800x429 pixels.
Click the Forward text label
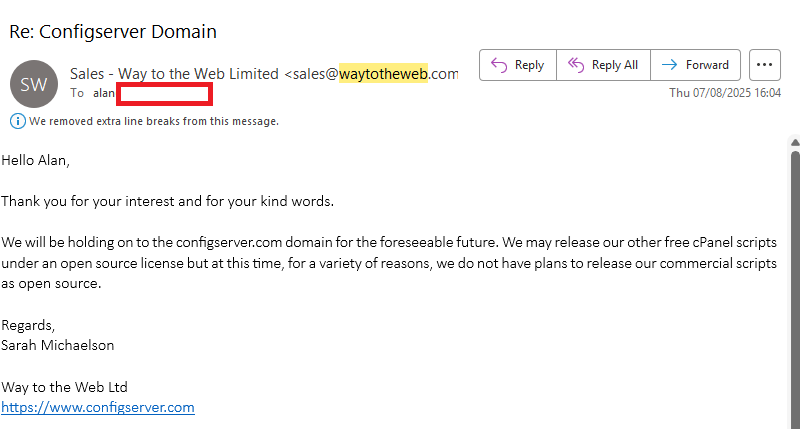click(x=707, y=65)
